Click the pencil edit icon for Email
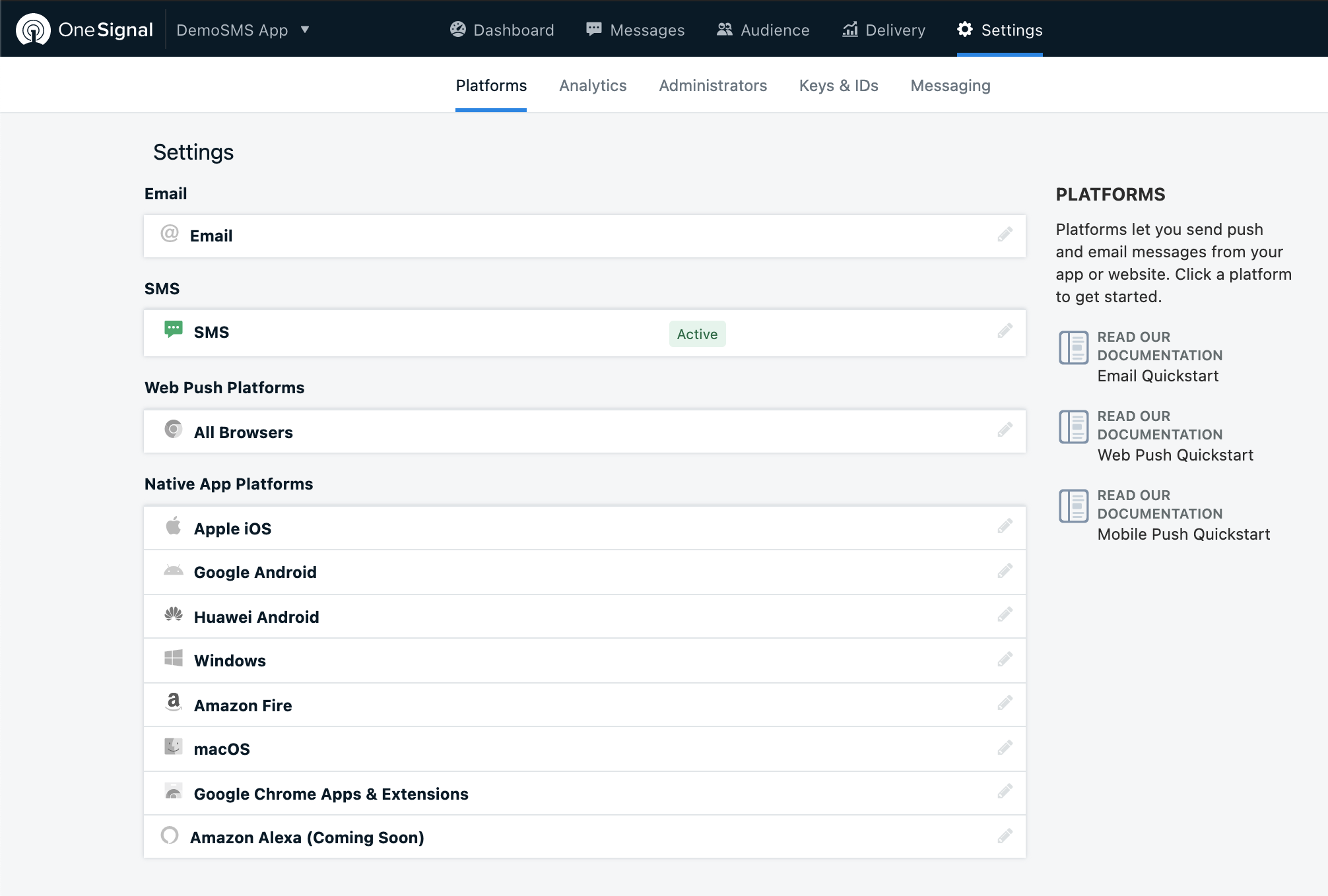Viewport: 1328px width, 896px height. click(x=1005, y=235)
